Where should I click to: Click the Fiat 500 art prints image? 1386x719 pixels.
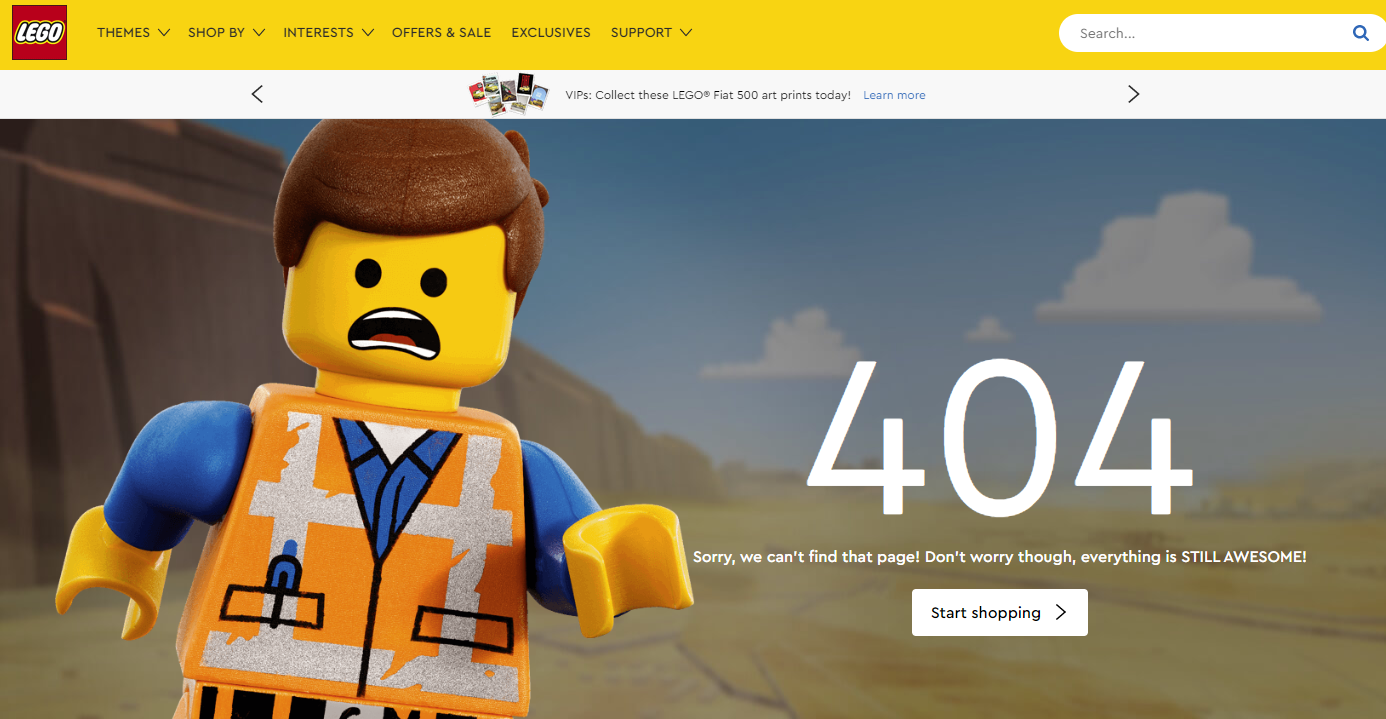click(x=509, y=94)
